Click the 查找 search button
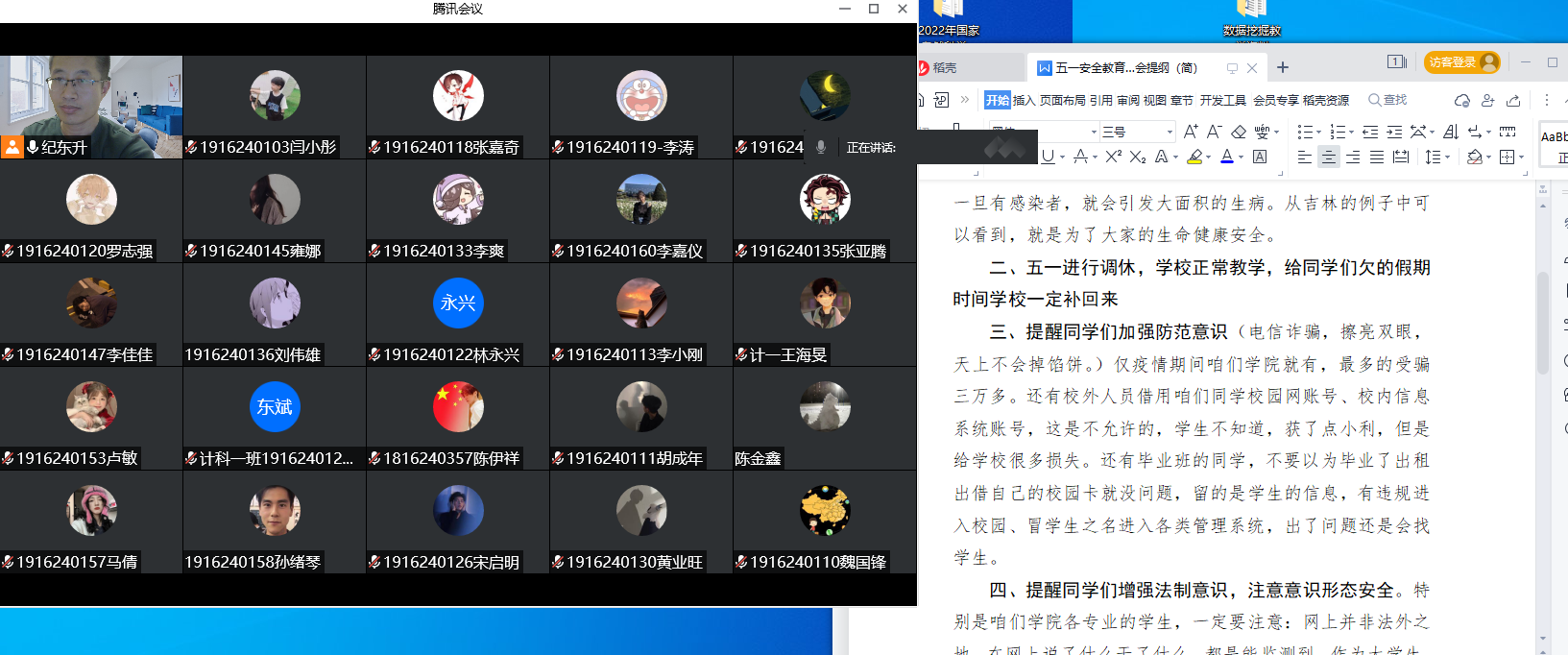 click(x=1387, y=100)
